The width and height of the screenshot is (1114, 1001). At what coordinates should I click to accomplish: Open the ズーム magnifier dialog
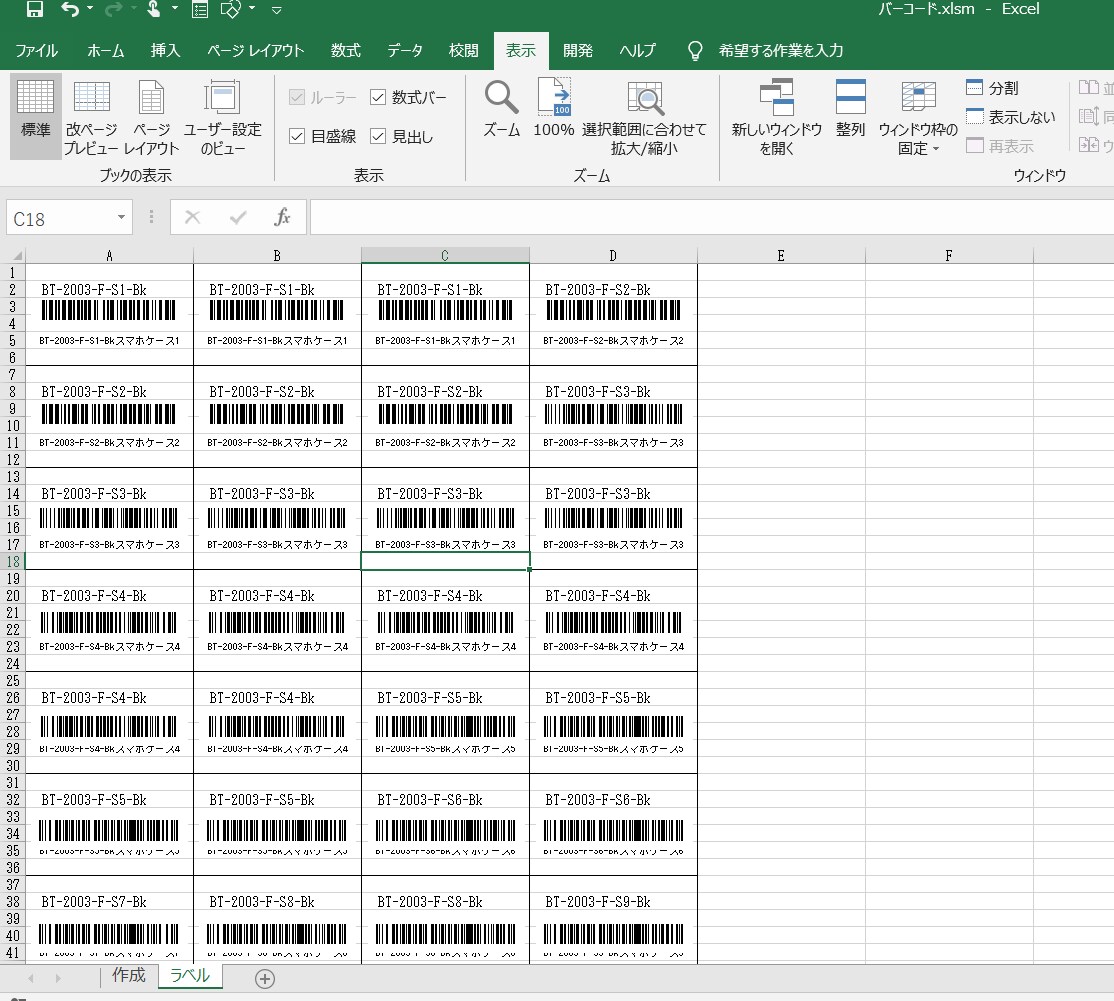pos(502,108)
